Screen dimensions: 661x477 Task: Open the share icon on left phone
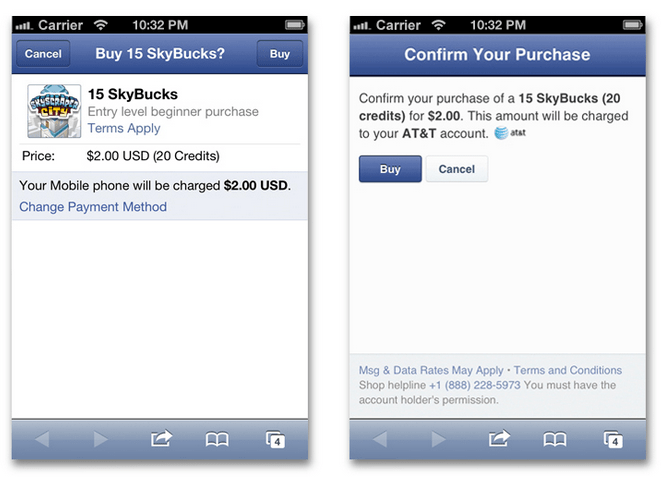click(161, 439)
